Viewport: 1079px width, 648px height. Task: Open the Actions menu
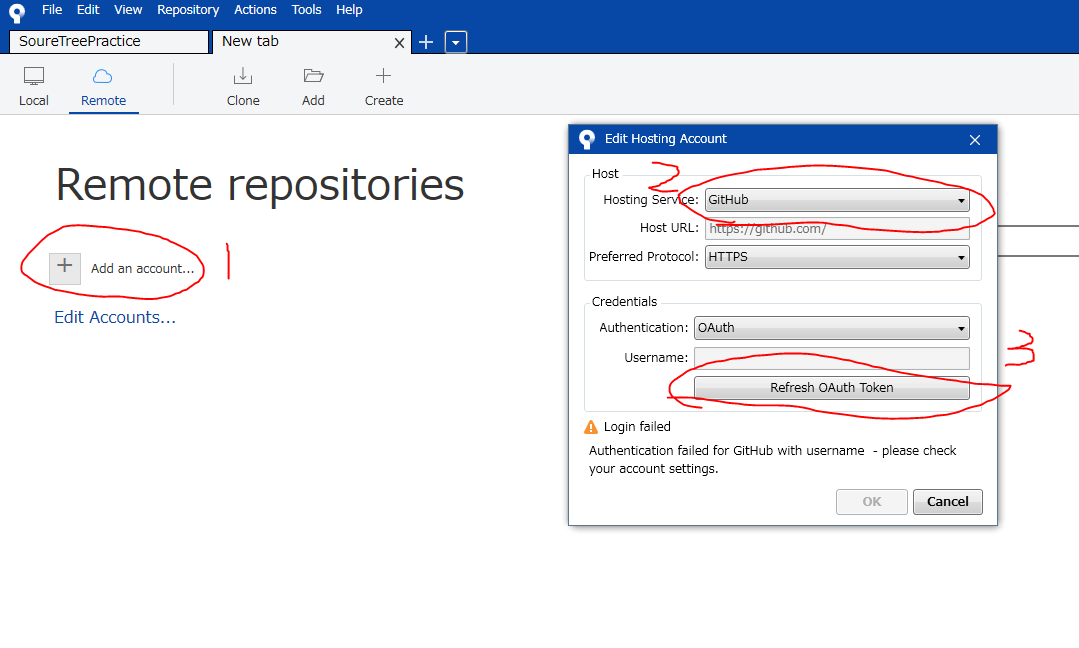click(255, 10)
